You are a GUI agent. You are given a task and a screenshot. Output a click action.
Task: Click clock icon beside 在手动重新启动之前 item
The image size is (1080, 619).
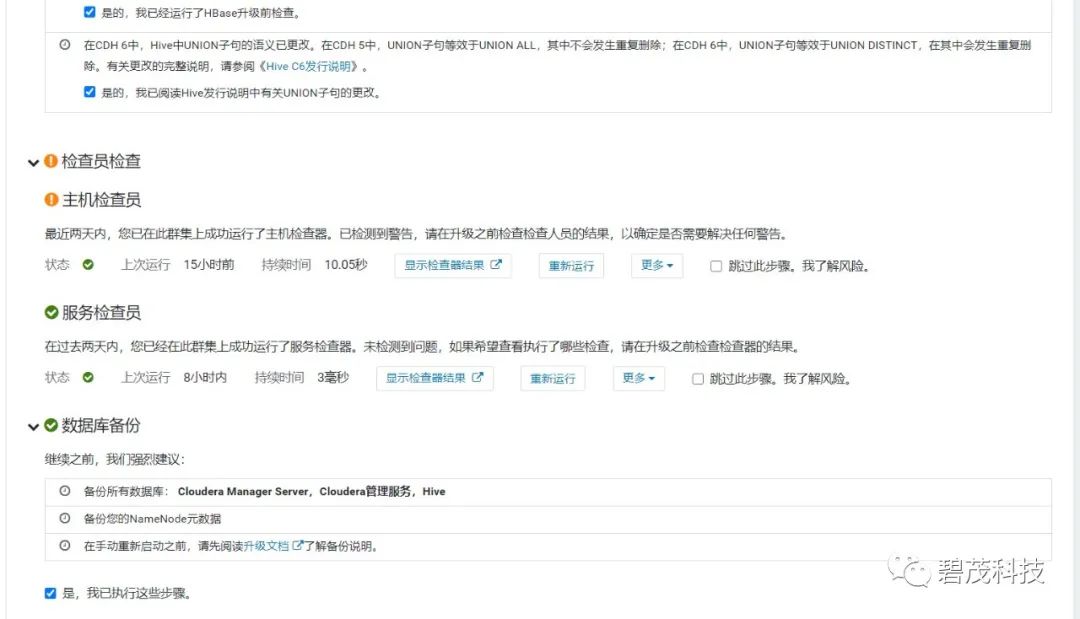tap(65, 545)
